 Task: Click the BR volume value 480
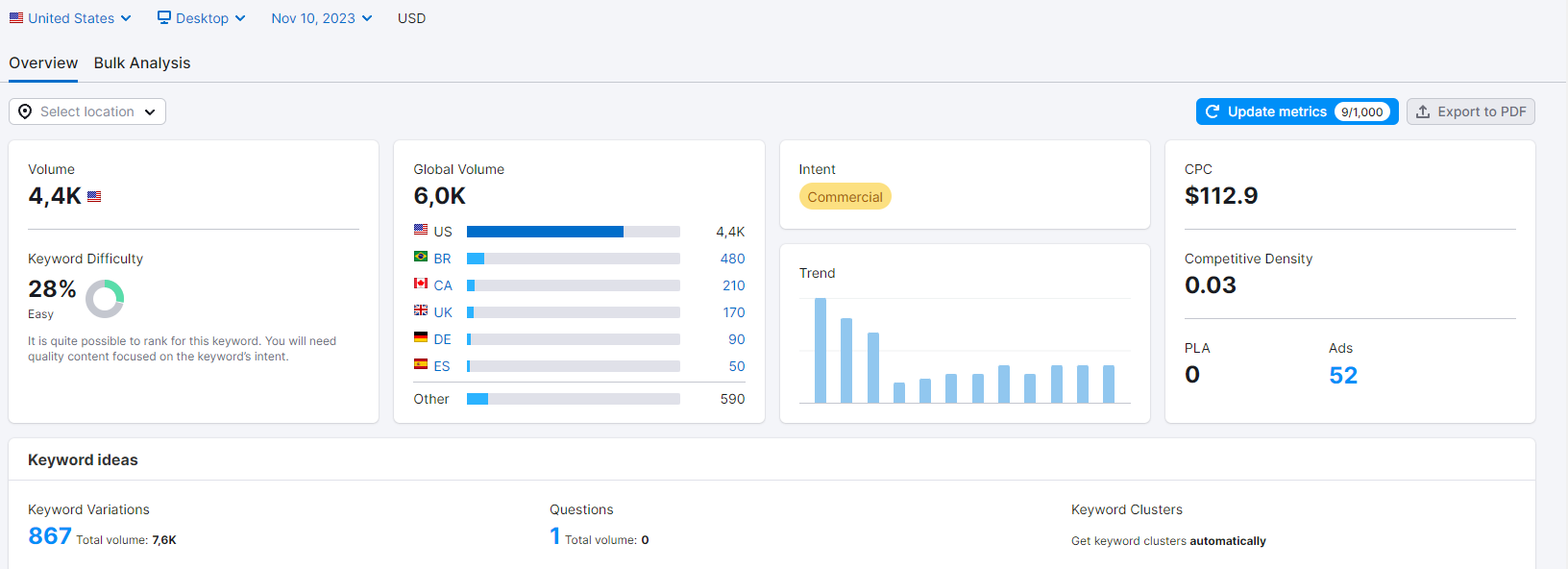coord(733,259)
